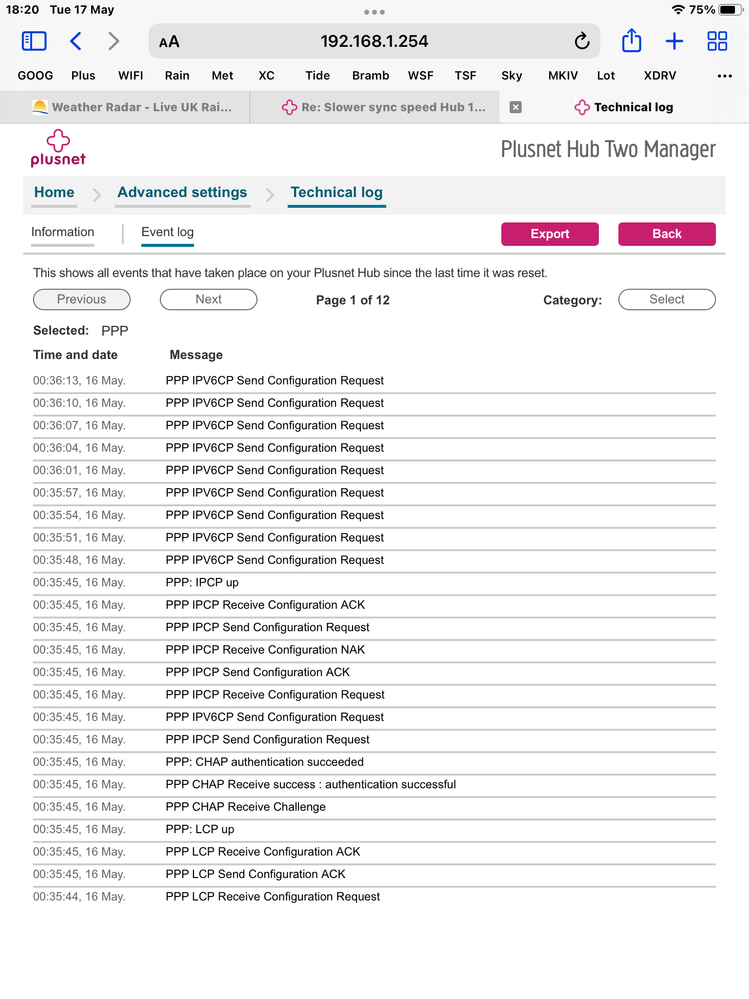Open the Share sheet icon

pyautogui.click(x=631, y=41)
